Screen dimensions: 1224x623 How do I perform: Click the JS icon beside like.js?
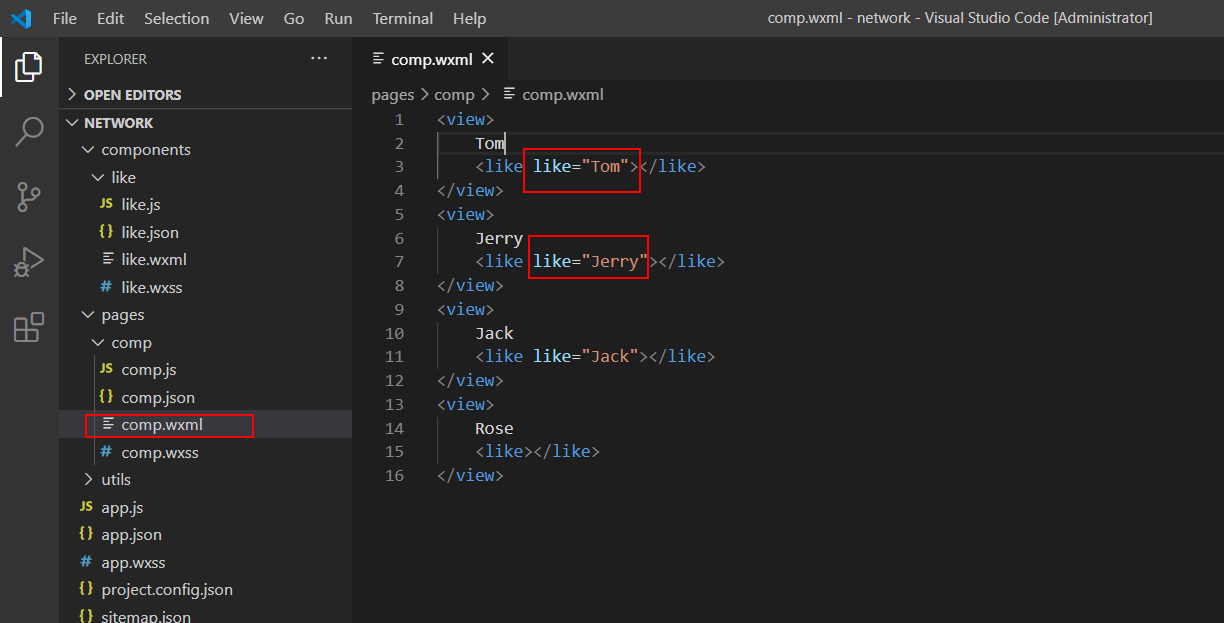click(106, 204)
